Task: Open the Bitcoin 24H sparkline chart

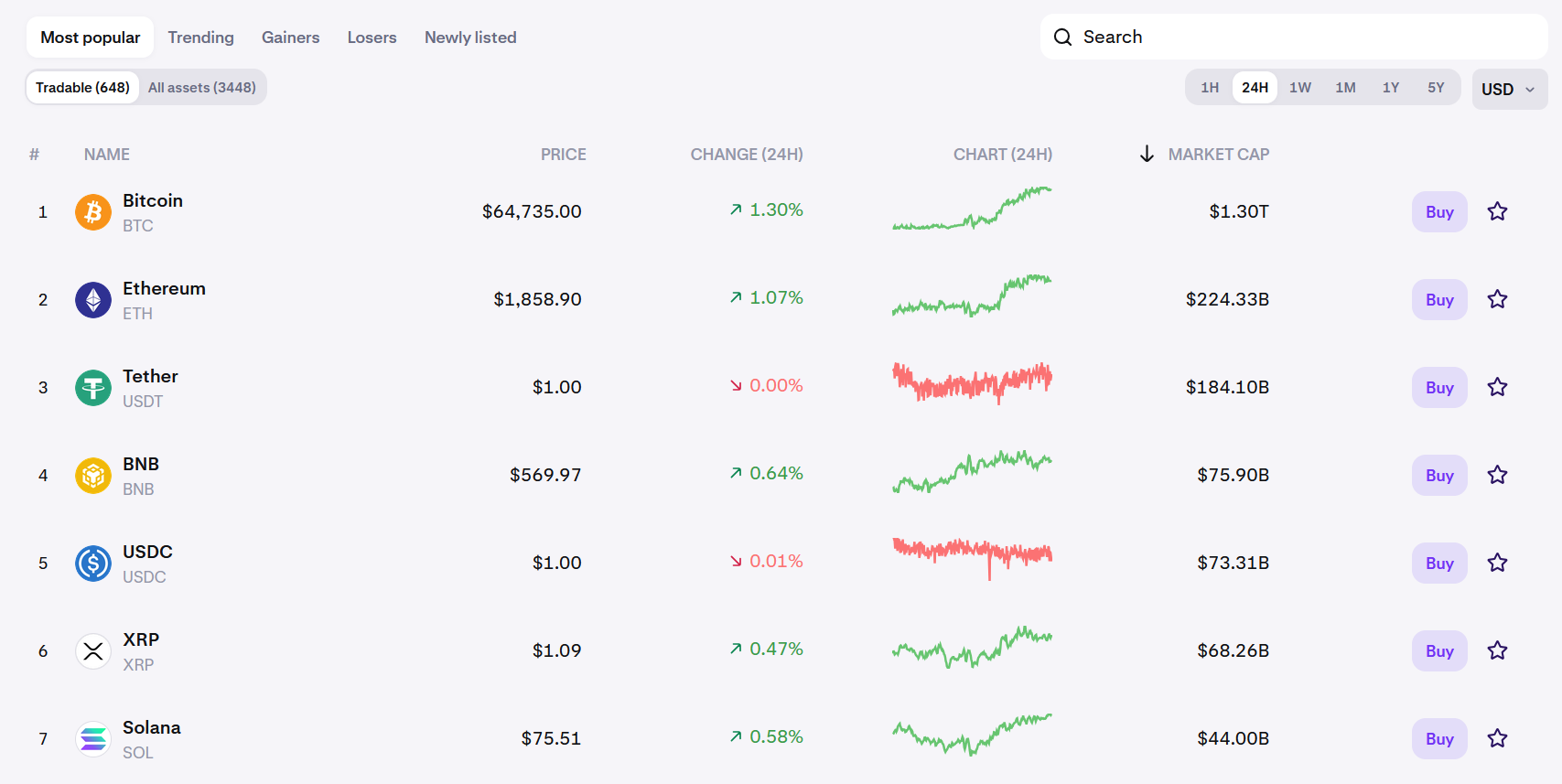Action: (x=972, y=209)
